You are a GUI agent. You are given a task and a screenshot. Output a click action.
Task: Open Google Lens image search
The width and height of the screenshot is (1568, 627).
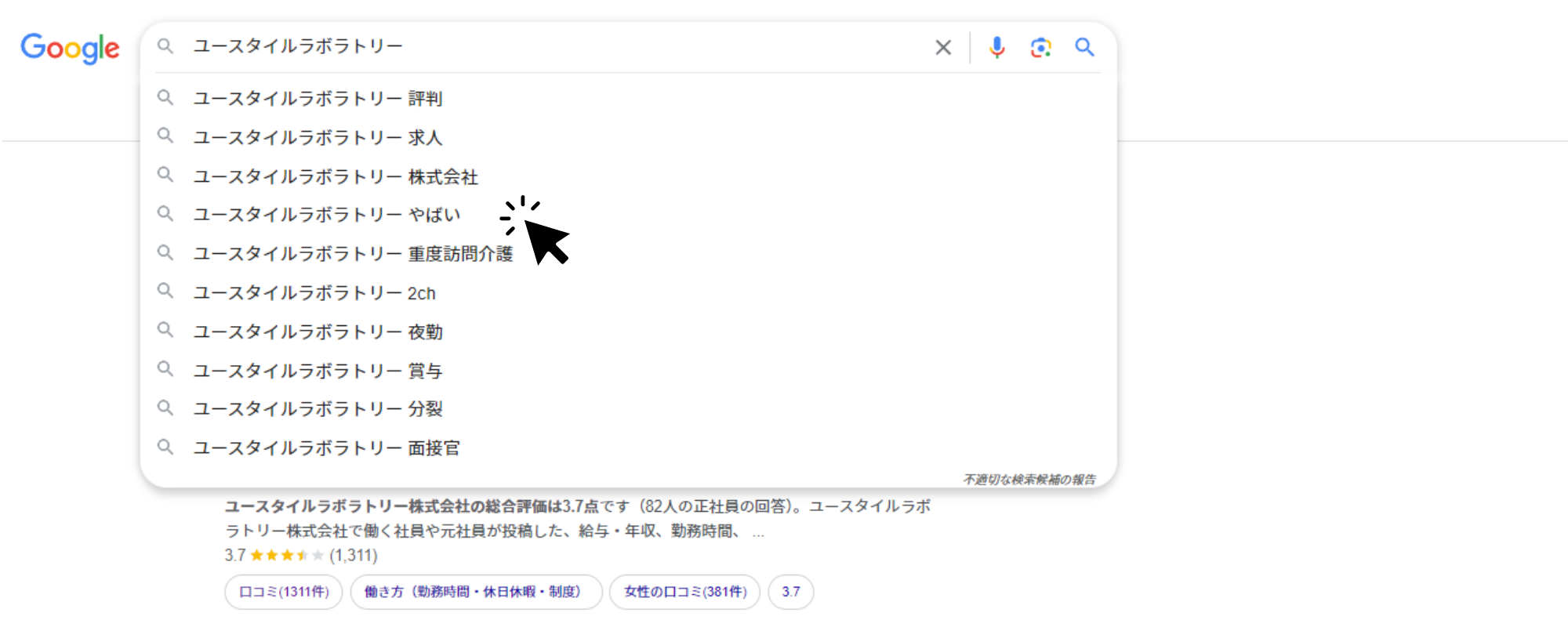click(1040, 48)
